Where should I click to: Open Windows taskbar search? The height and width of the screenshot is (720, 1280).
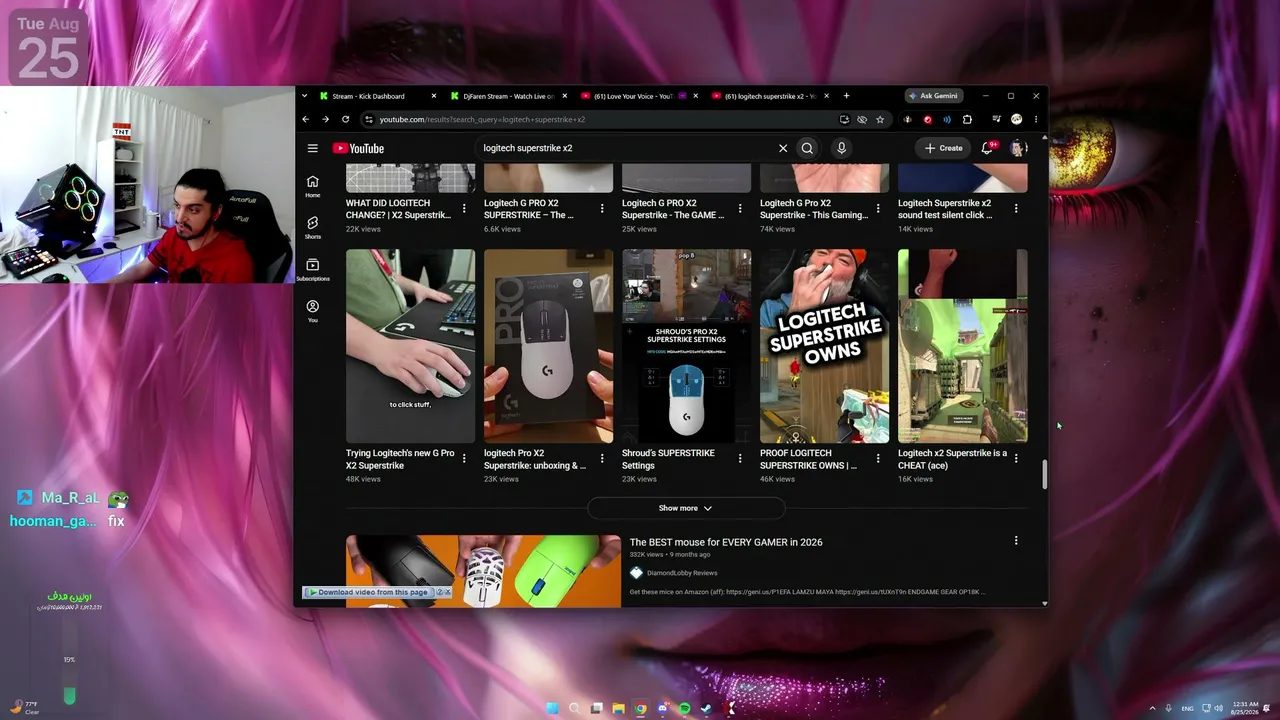[574, 709]
